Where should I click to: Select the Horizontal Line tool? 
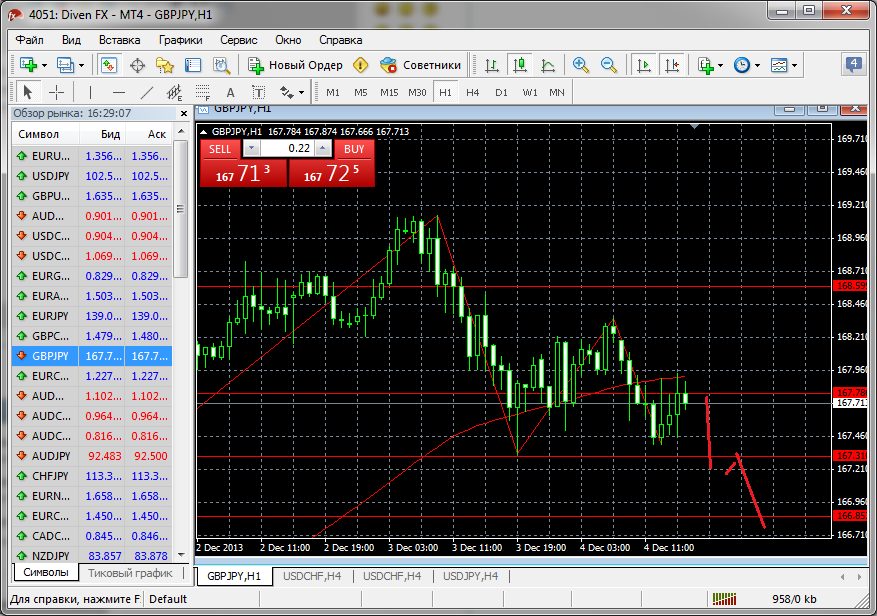(x=119, y=92)
